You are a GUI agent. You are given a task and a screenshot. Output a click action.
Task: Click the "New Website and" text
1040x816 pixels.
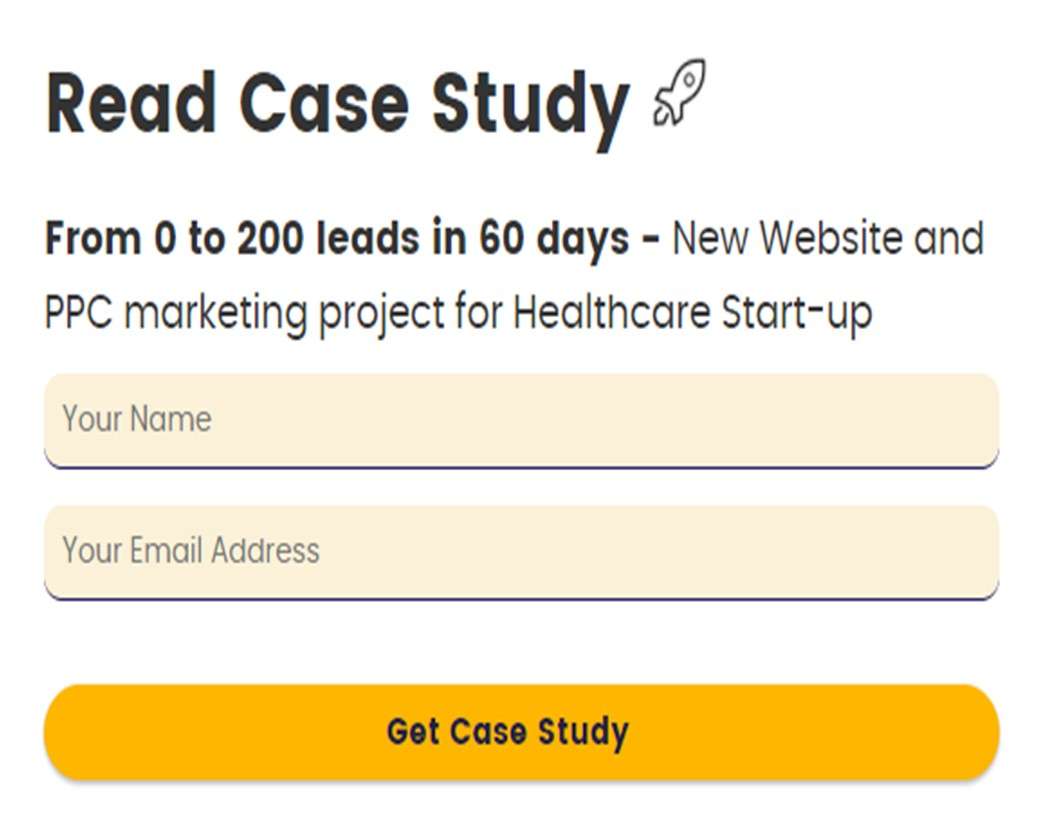(828, 238)
